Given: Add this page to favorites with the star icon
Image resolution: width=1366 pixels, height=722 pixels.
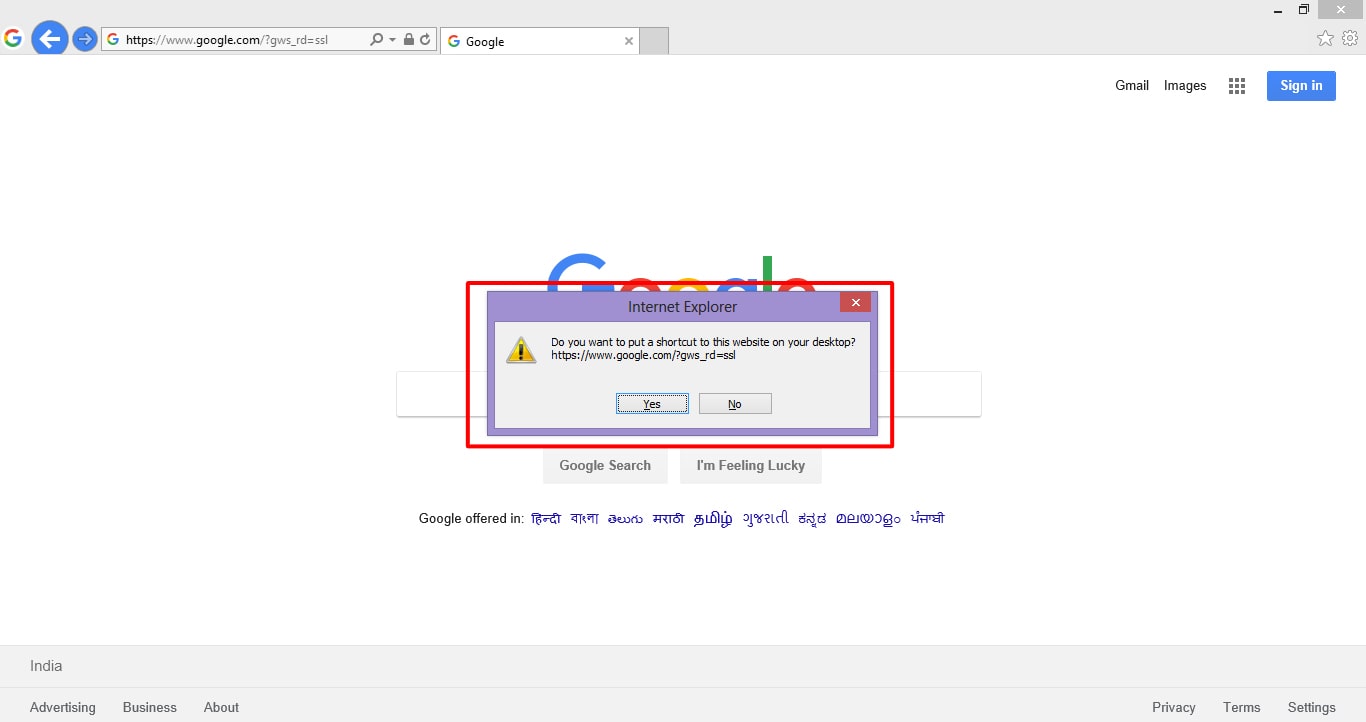Looking at the screenshot, I should click(x=1325, y=37).
